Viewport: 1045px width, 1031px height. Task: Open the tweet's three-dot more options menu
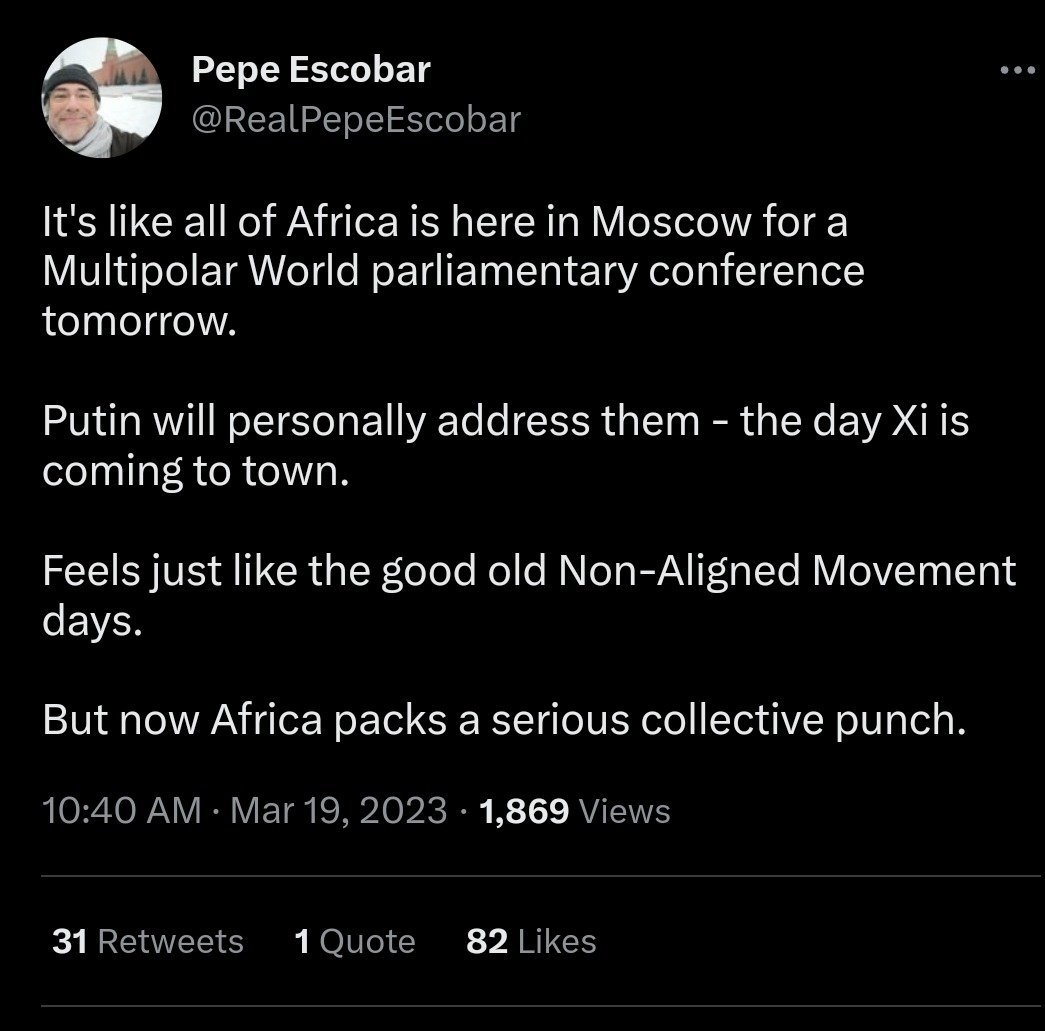click(1017, 71)
